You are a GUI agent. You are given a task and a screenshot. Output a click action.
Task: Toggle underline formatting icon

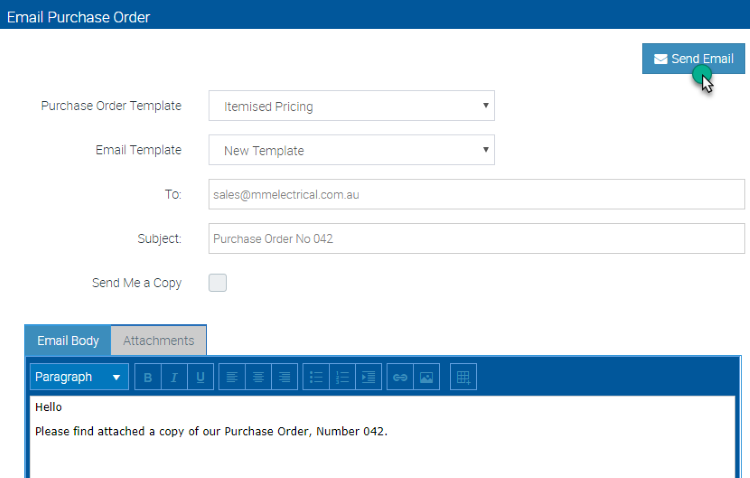coord(200,377)
